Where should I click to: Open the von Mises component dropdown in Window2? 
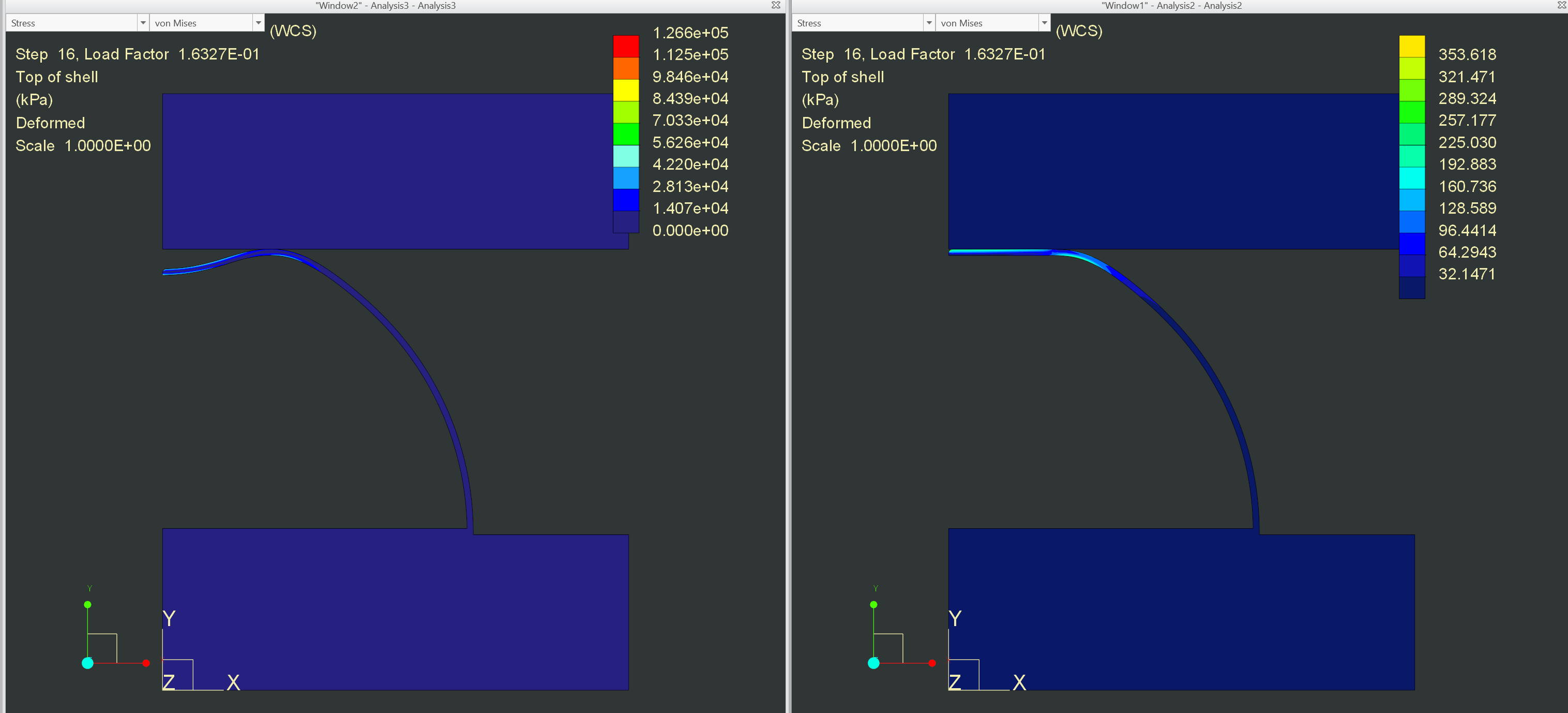point(258,23)
